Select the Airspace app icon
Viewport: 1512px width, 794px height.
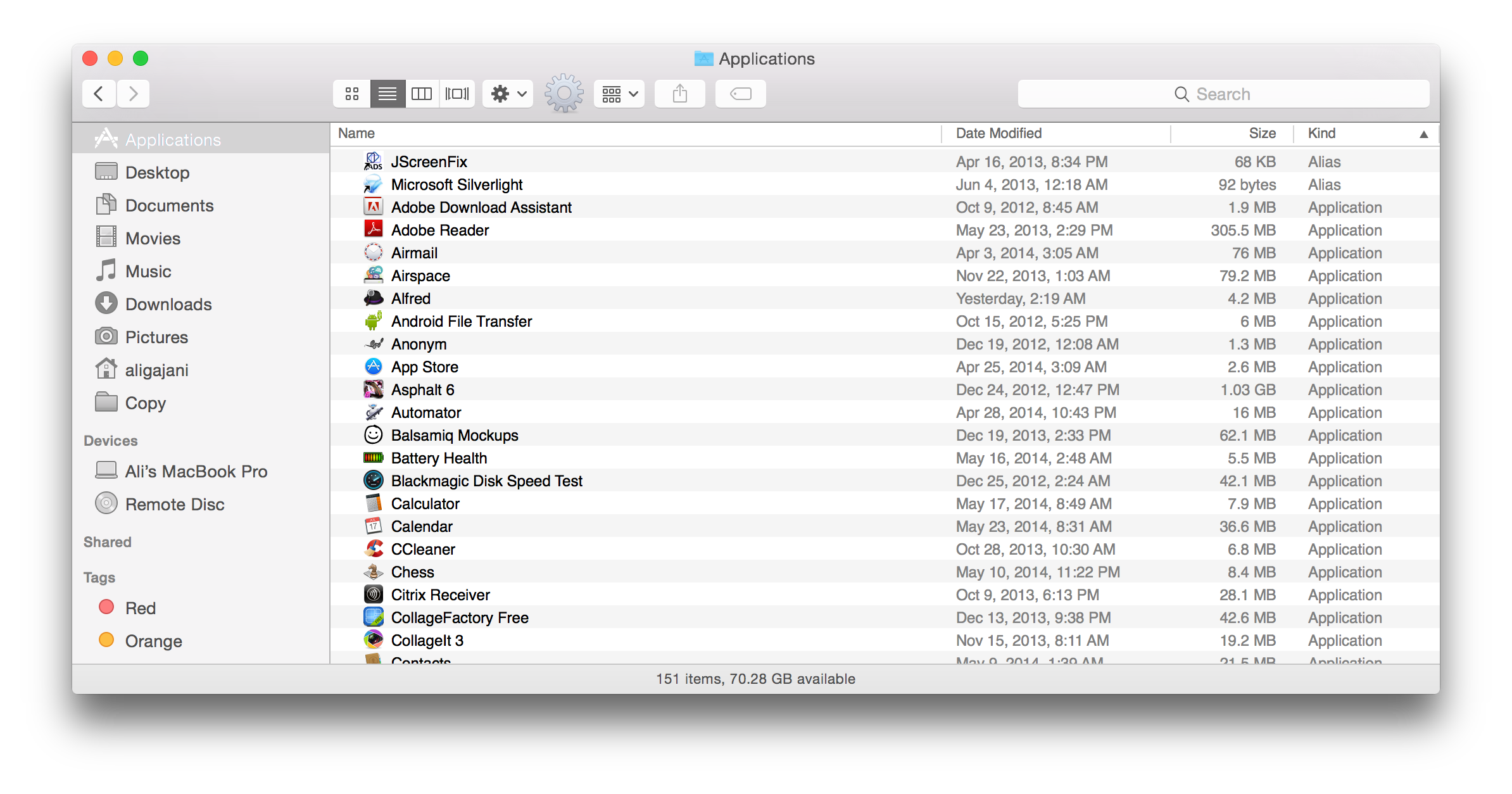(374, 275)
